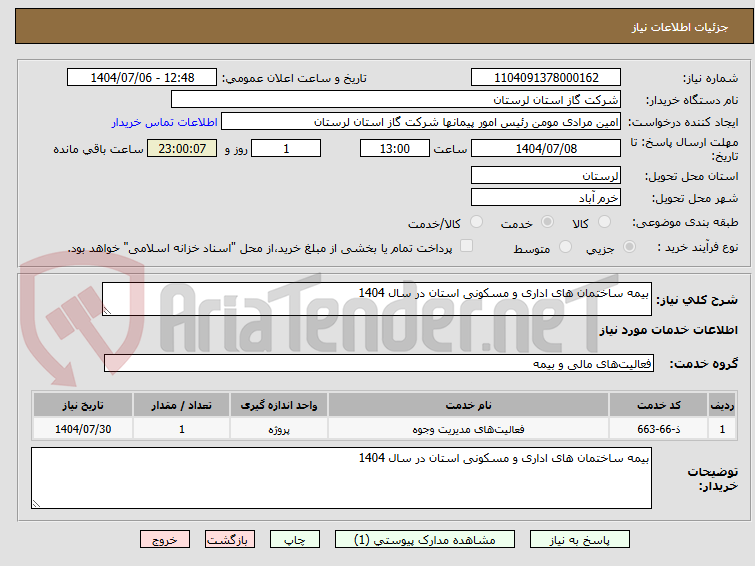Click the گروه خدمت field فعالیت‌های مالی و بیمه
Viewport: 755px width, 566px height.
tap(379, 363)
